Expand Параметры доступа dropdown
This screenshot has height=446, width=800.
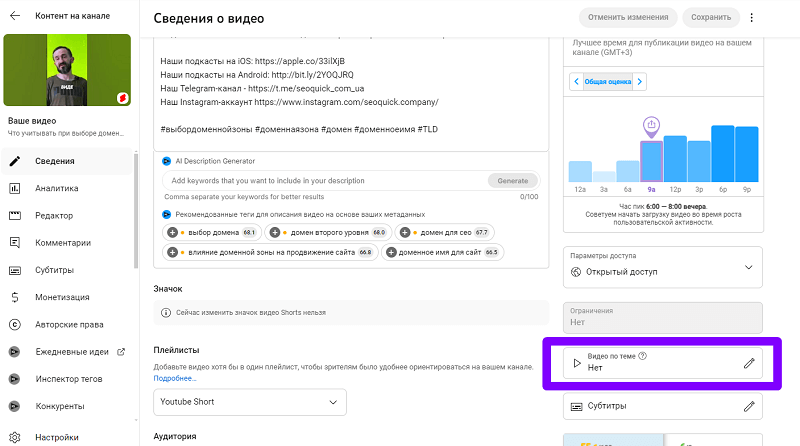click(663, 267)
